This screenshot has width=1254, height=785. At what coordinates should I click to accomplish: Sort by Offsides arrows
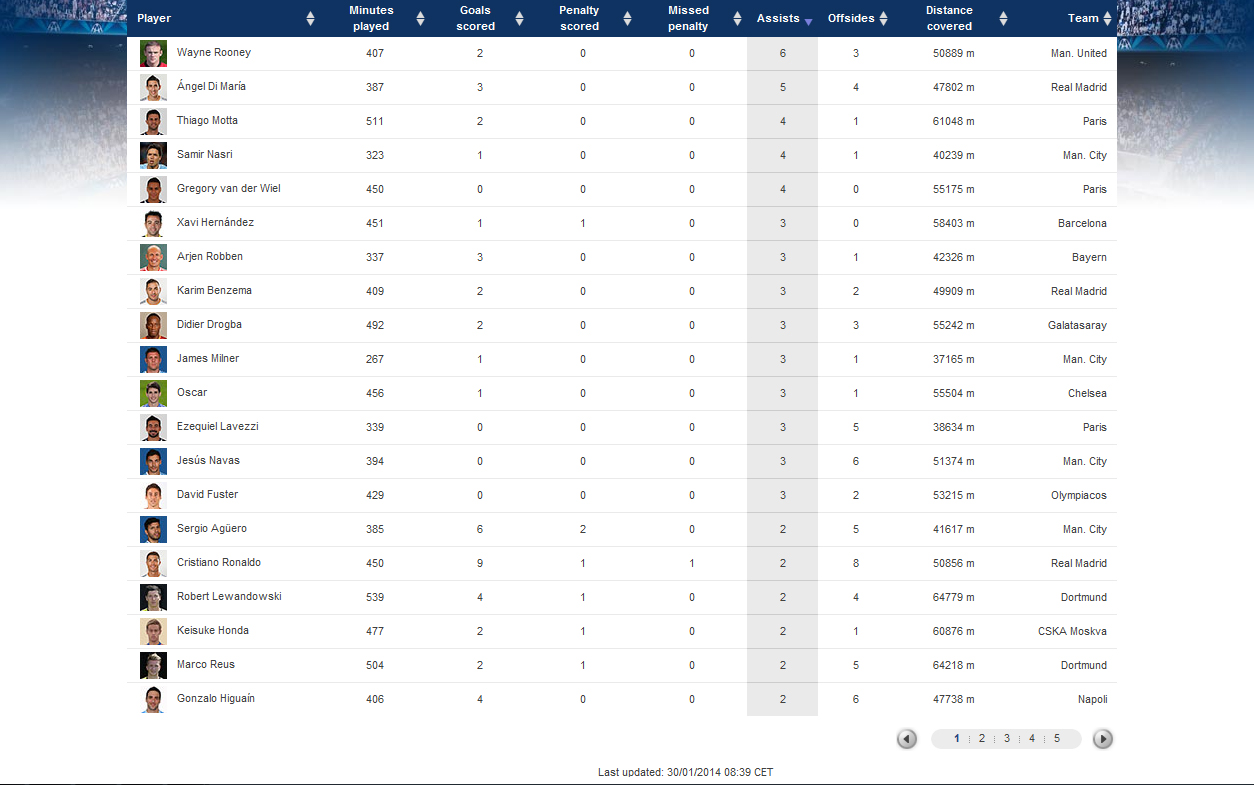point(883,18)
